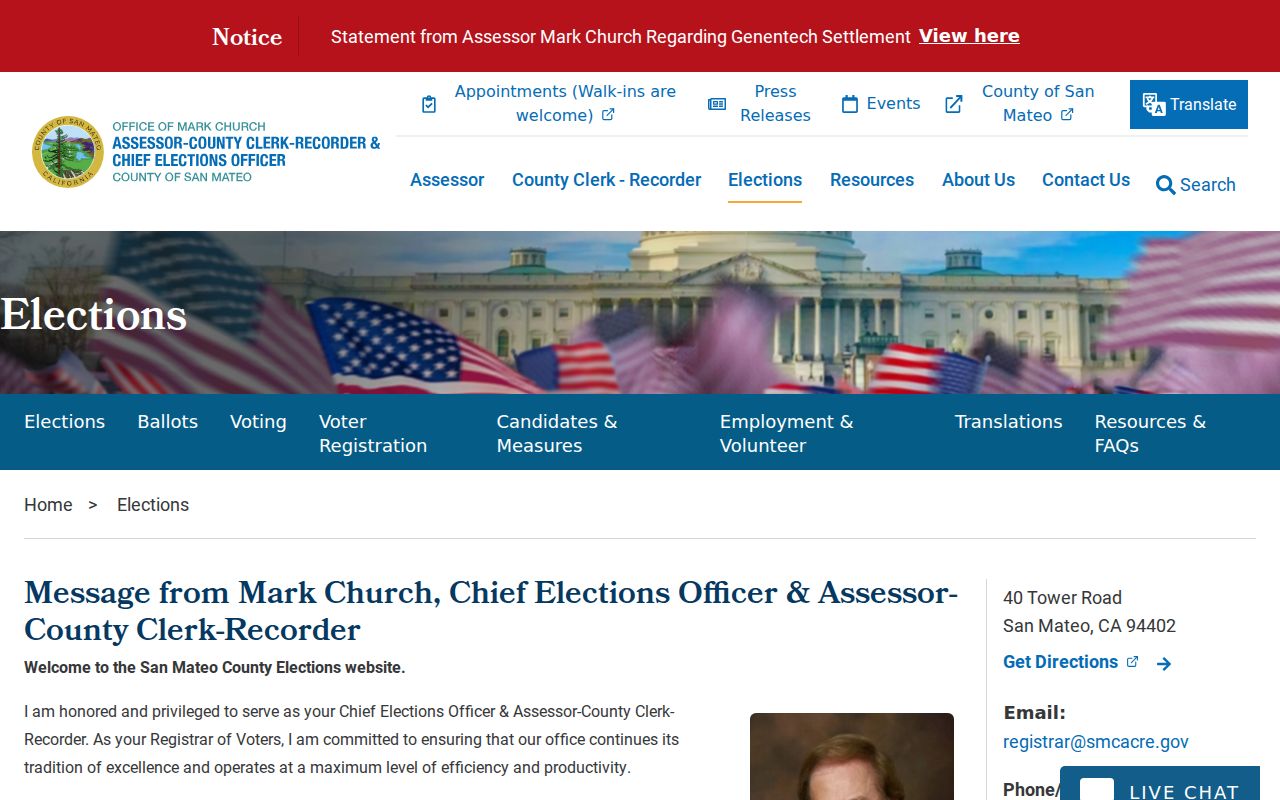Open Candidates & Measures sub-navigation
1280x800 pixels.
tap(557, 434)
